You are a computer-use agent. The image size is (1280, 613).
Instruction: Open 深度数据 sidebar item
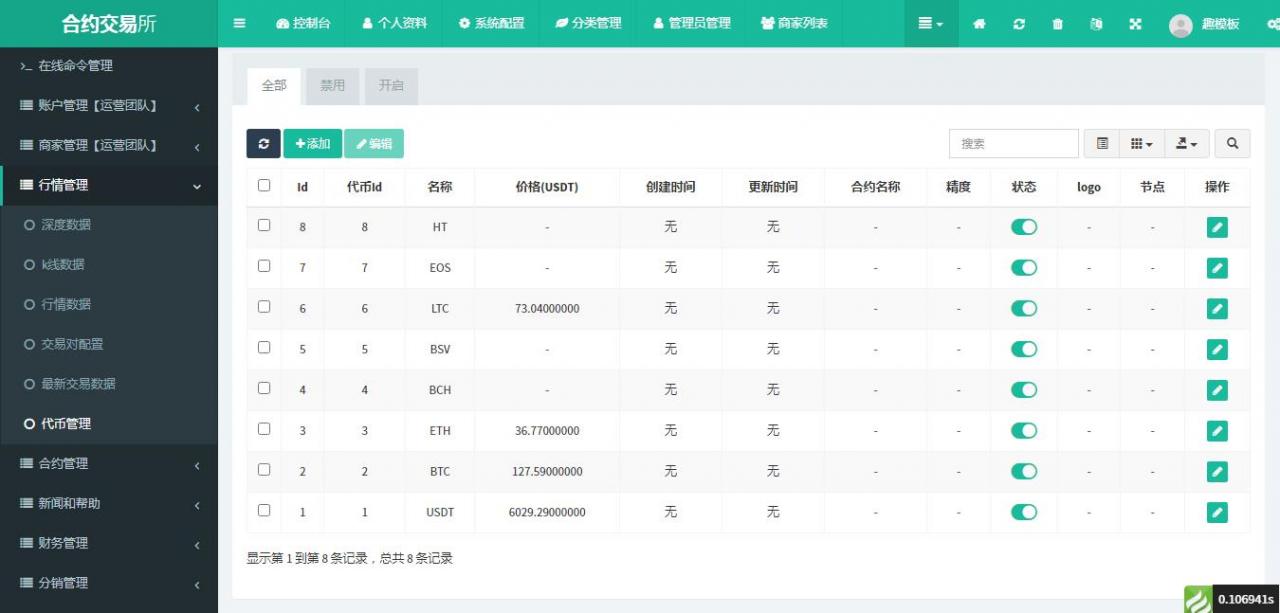pyautogui.click(x=109, y=225)
